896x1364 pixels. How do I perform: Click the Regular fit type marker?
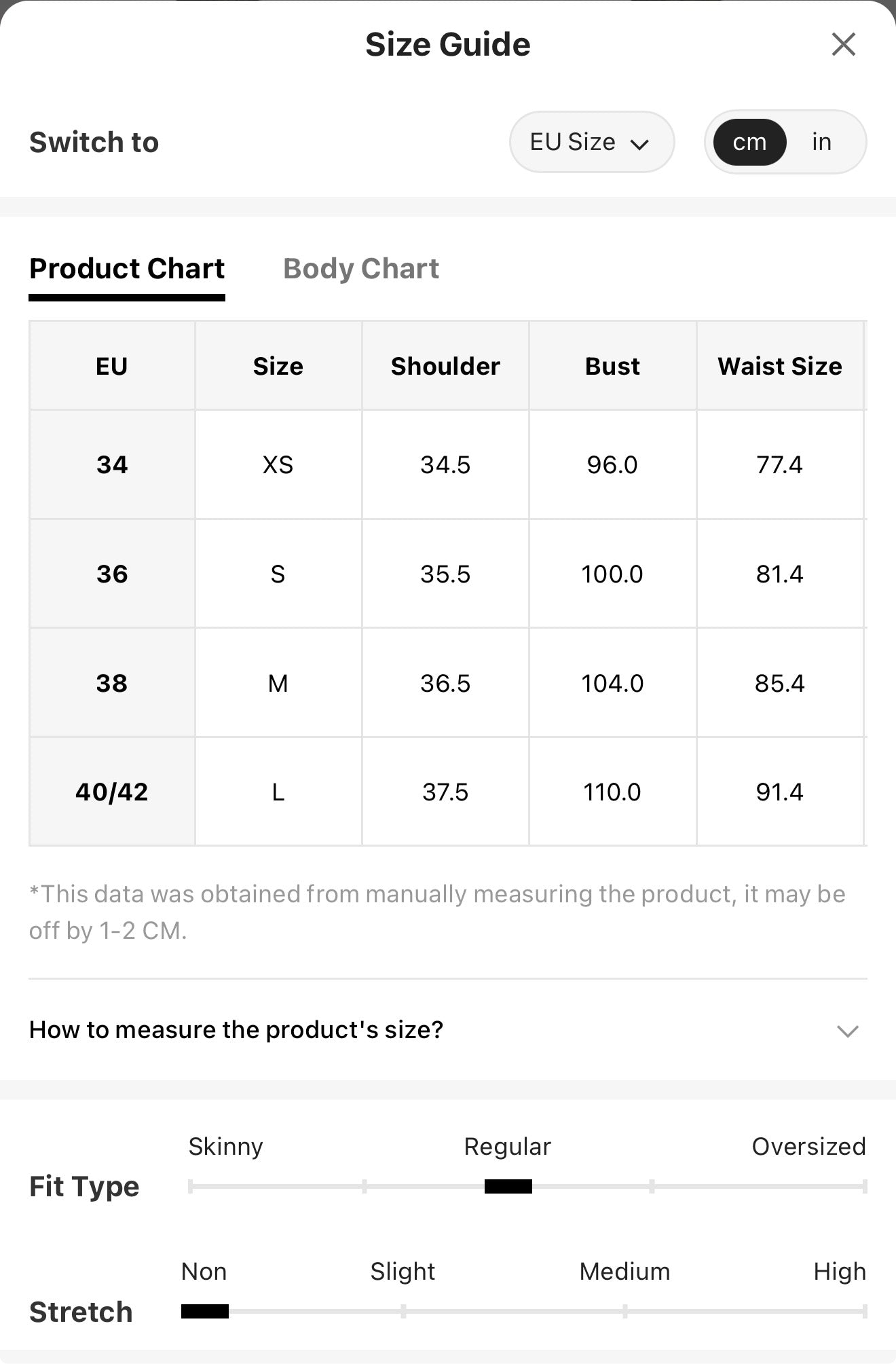coord(508,1186)
